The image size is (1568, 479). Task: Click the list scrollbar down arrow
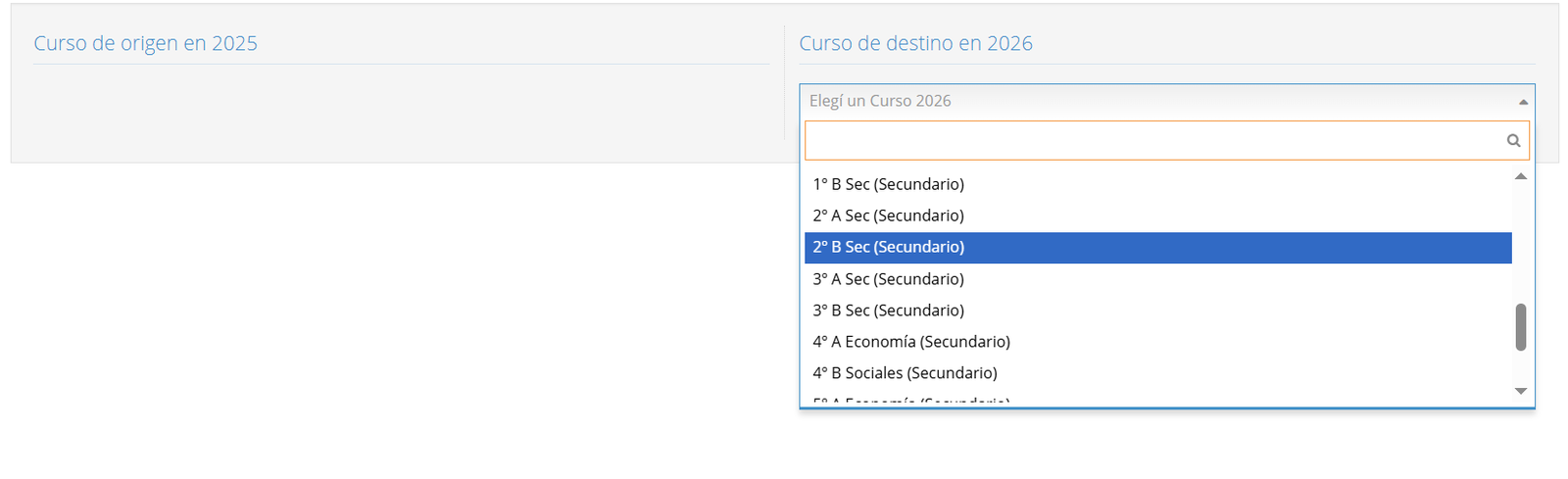1521,391
